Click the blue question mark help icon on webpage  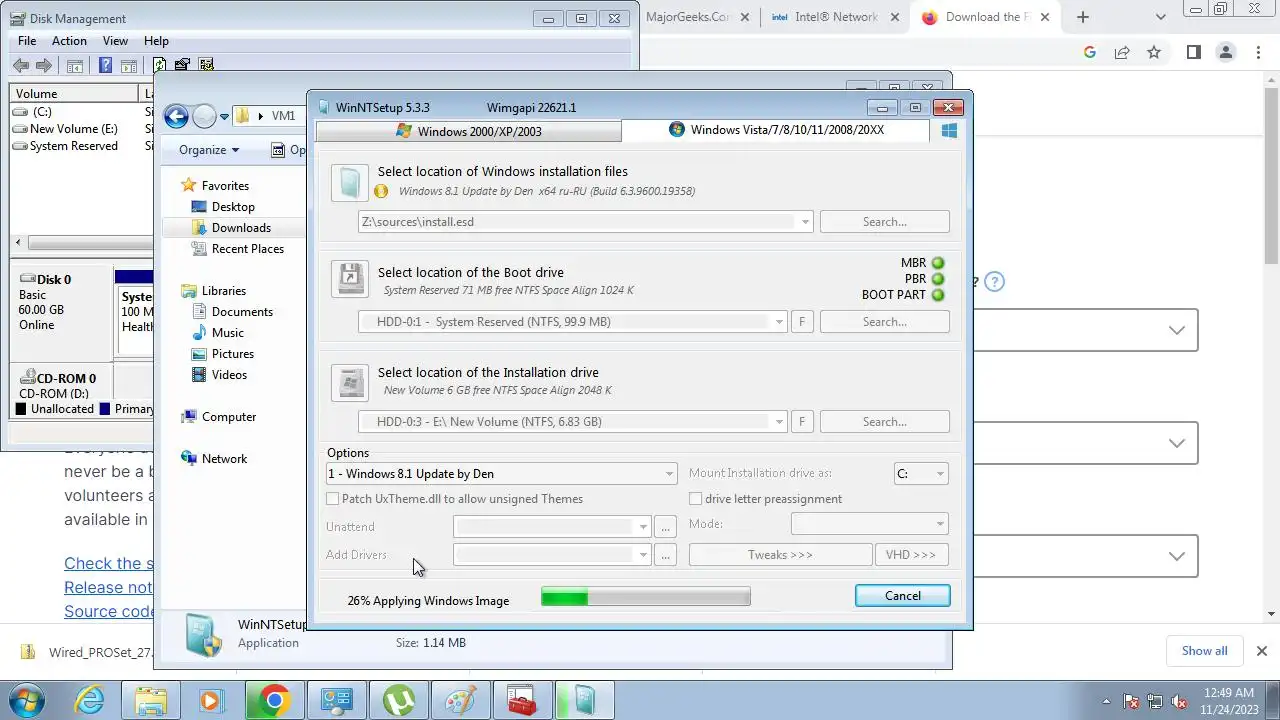click(x=993, y=282)
